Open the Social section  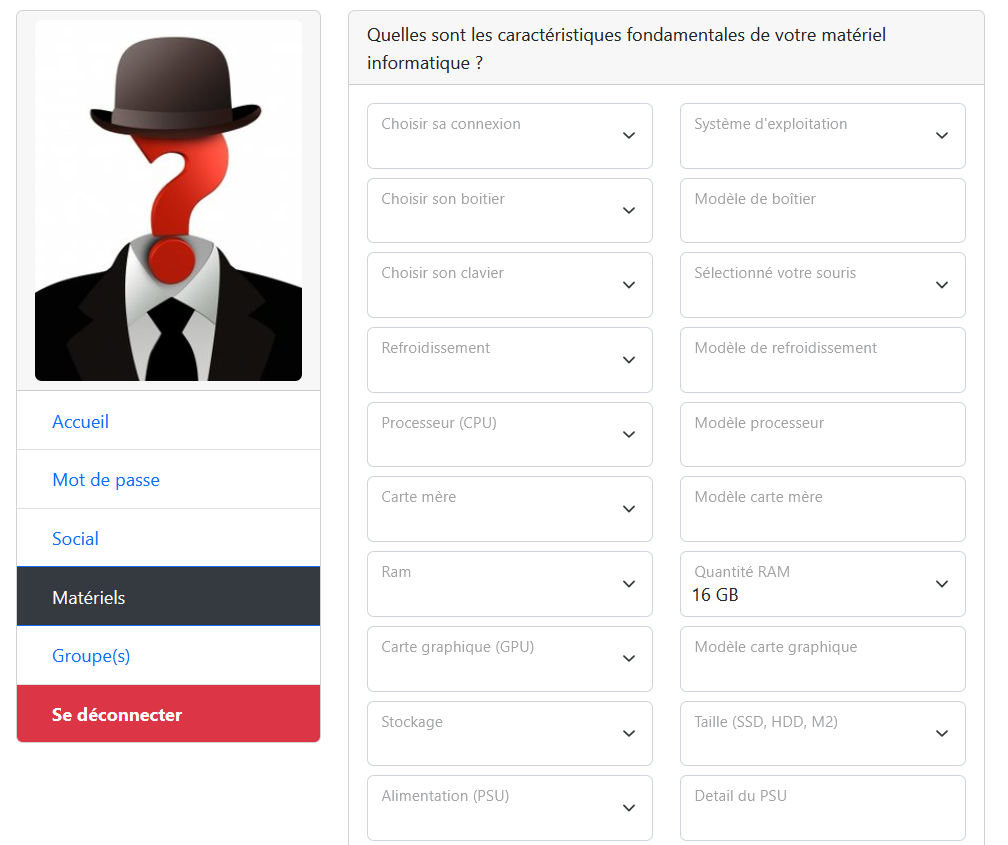[x=75, y=539]
